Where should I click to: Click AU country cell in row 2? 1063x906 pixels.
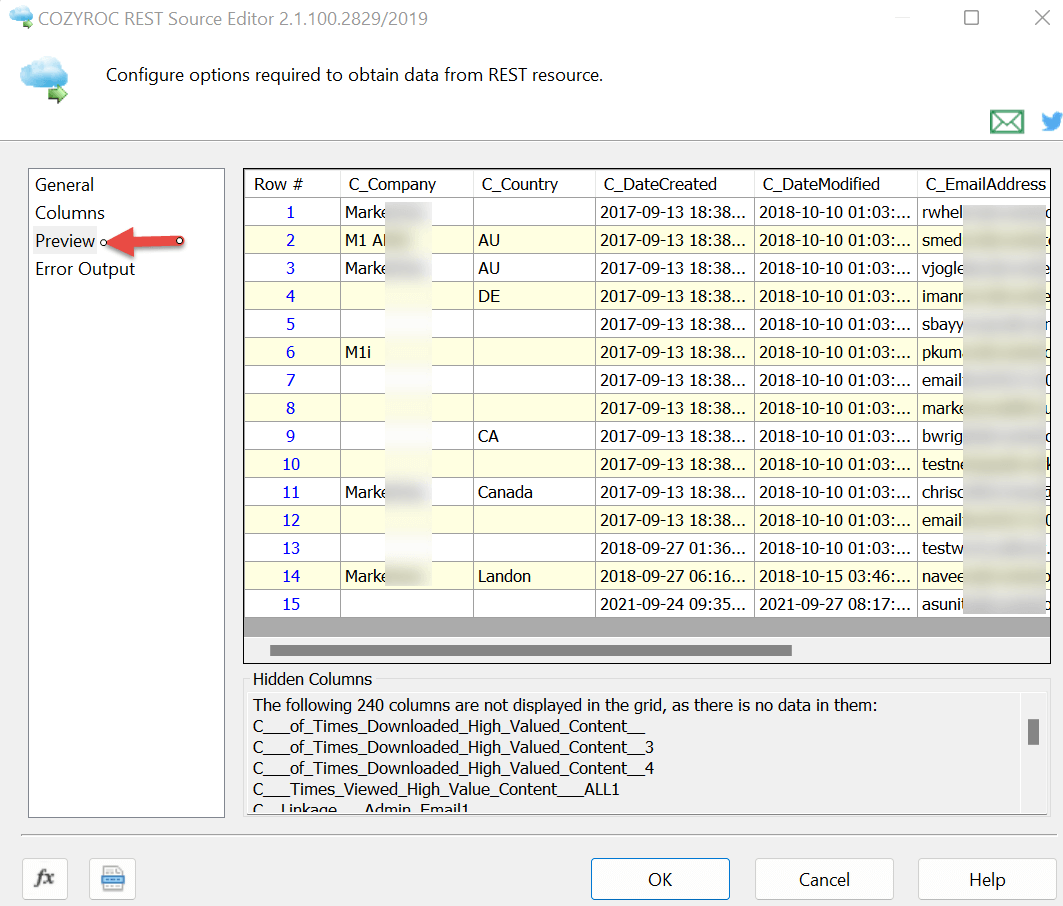coord(534,240)
